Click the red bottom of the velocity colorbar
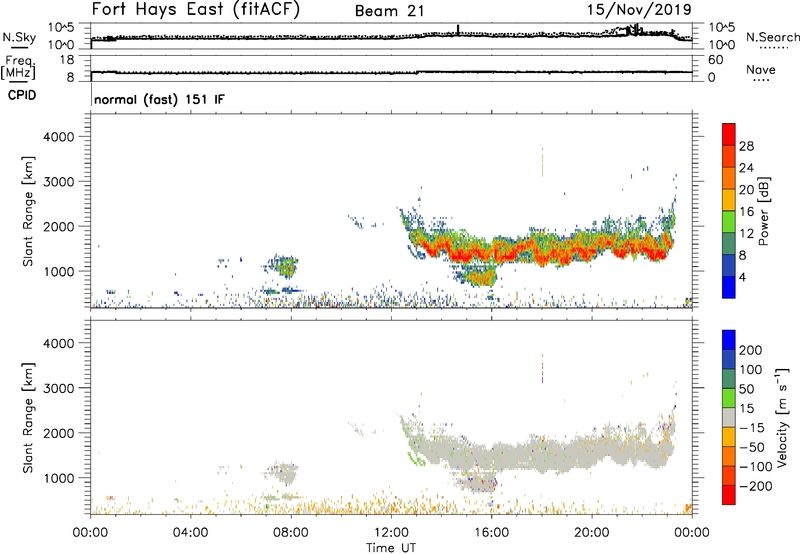The height and width of the screenshot is (554, 800). coord(729,495)
